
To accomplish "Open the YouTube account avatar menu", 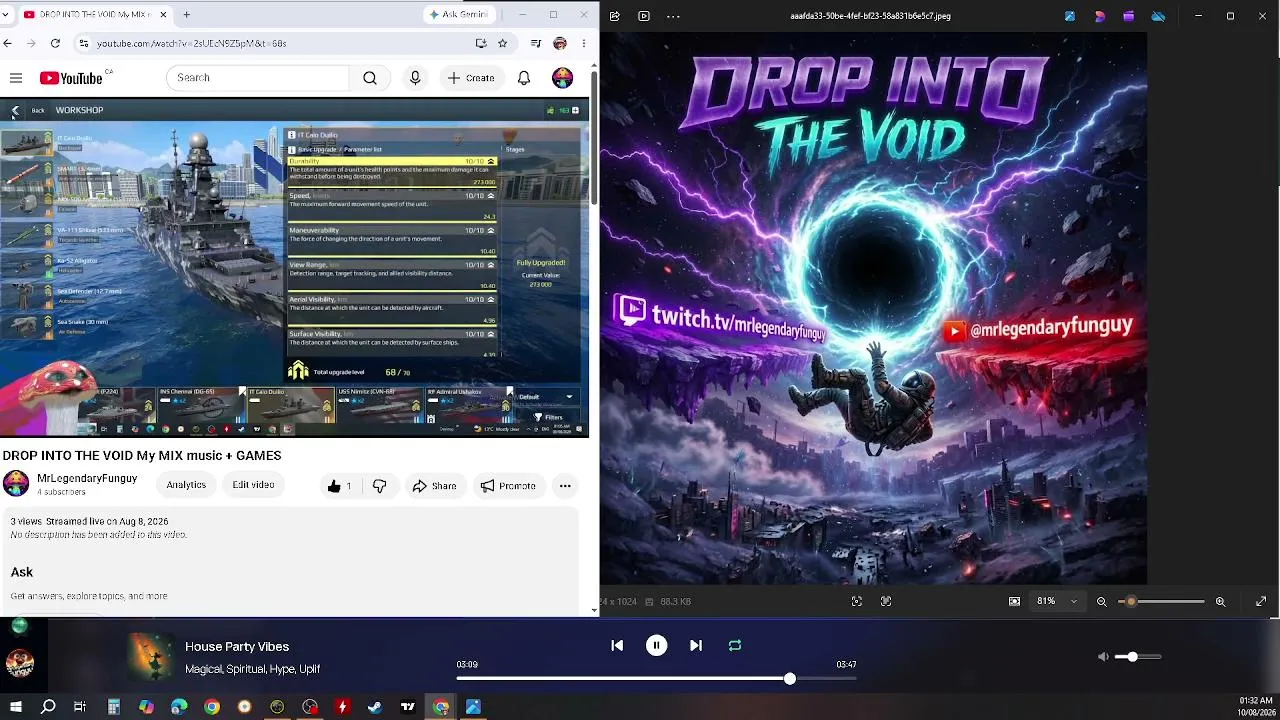I will coord(563,78).
